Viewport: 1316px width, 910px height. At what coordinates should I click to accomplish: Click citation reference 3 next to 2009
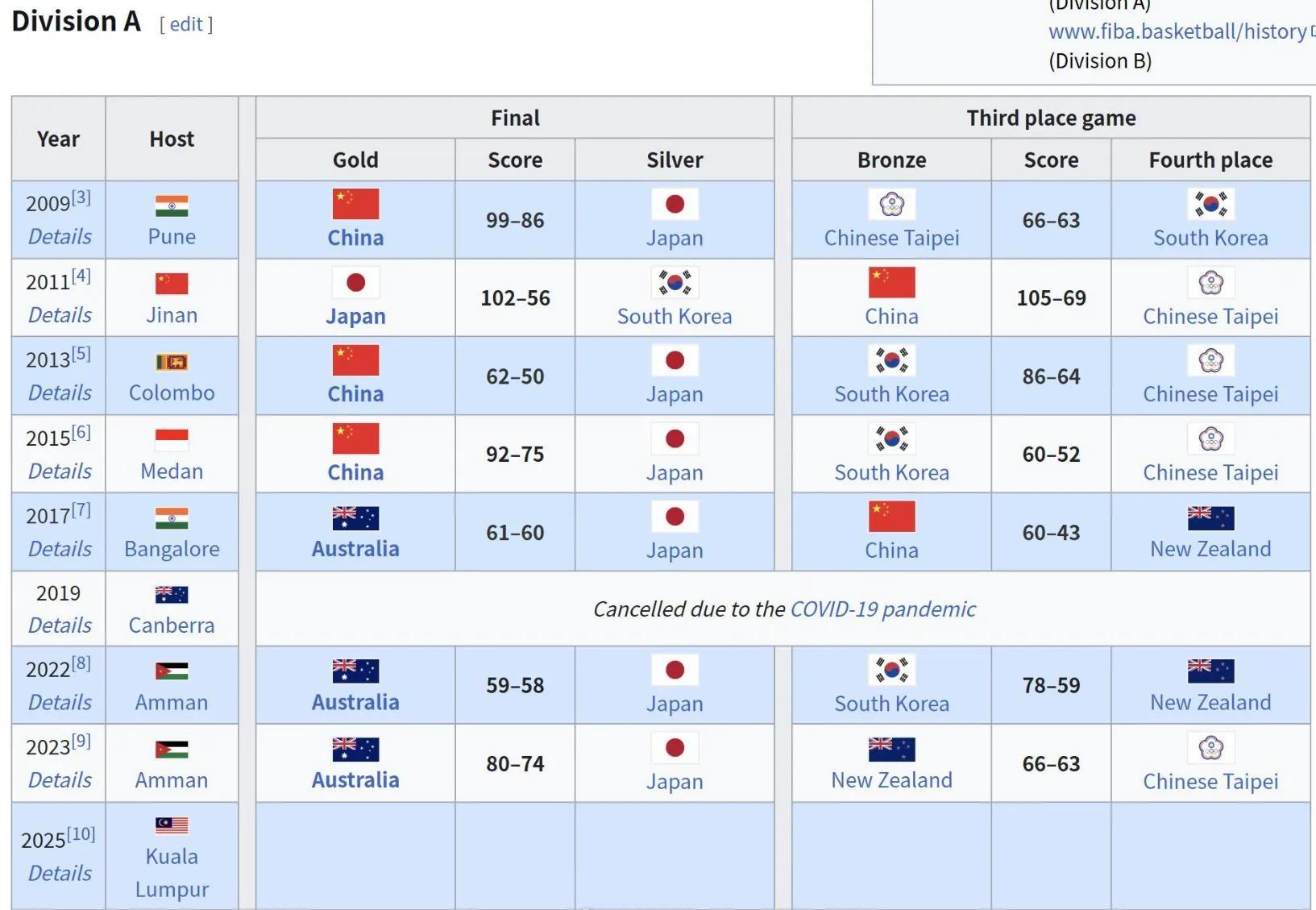coord(81,197)
